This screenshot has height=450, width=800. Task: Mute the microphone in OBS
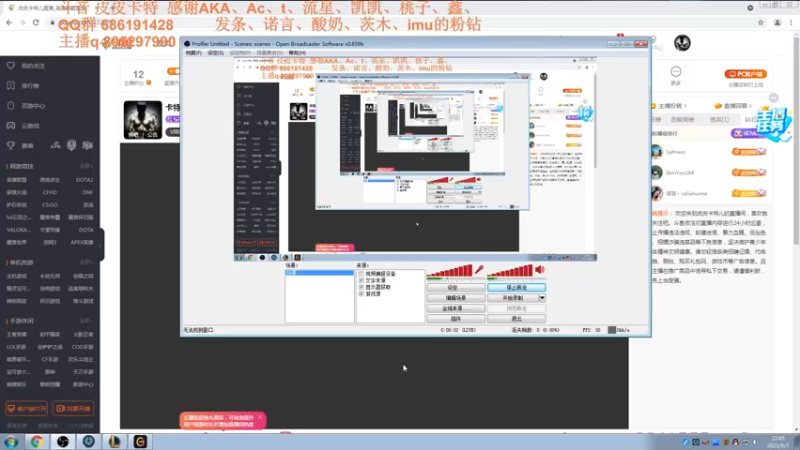tap(479, 270)
